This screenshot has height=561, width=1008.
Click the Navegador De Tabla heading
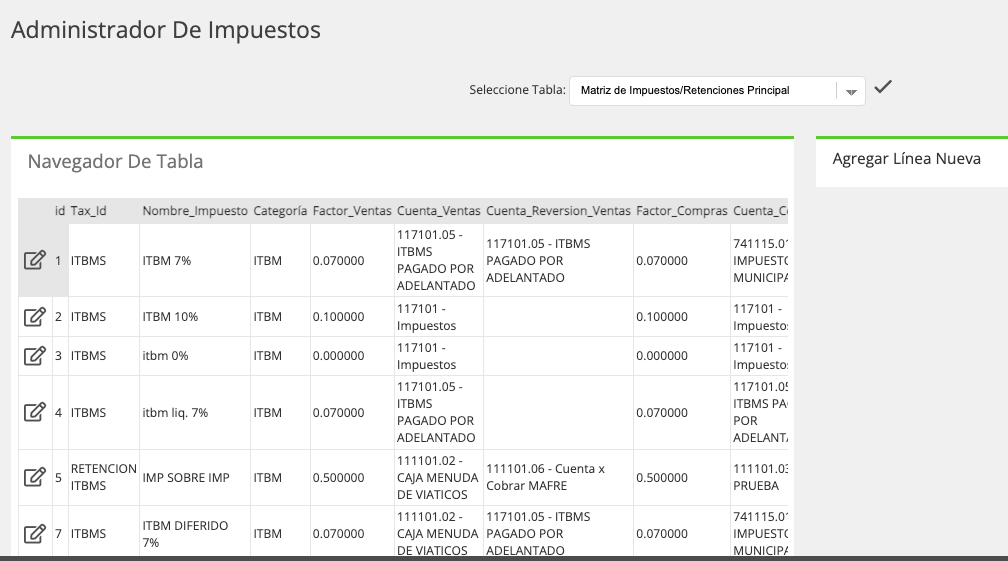tap(115, 161)
